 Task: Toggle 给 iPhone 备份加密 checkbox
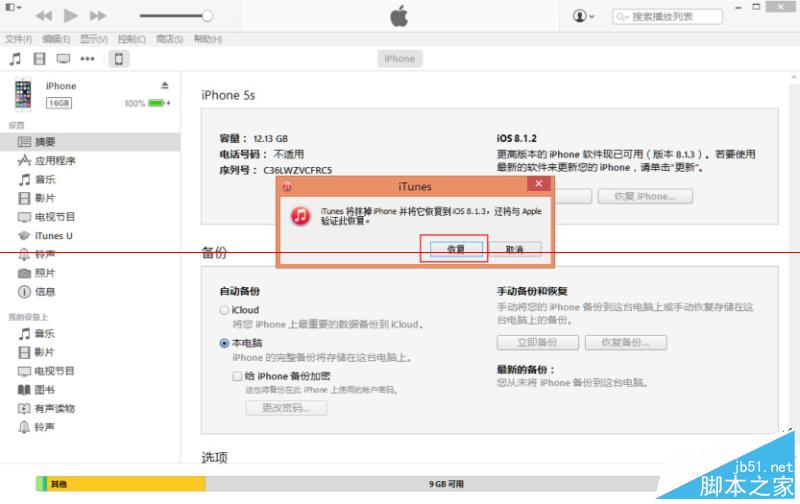pos(237,376)
